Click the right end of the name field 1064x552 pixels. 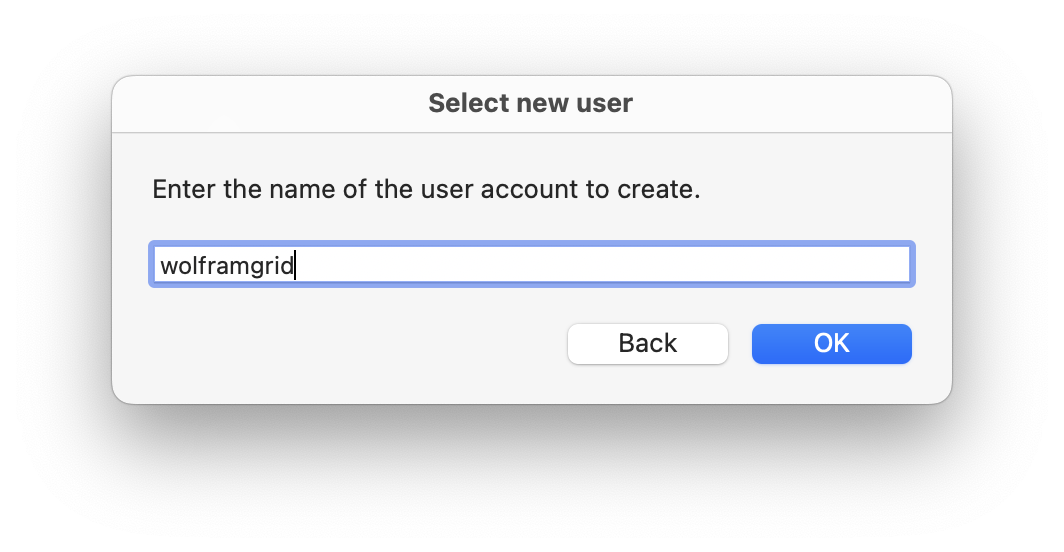click(898, 265)
